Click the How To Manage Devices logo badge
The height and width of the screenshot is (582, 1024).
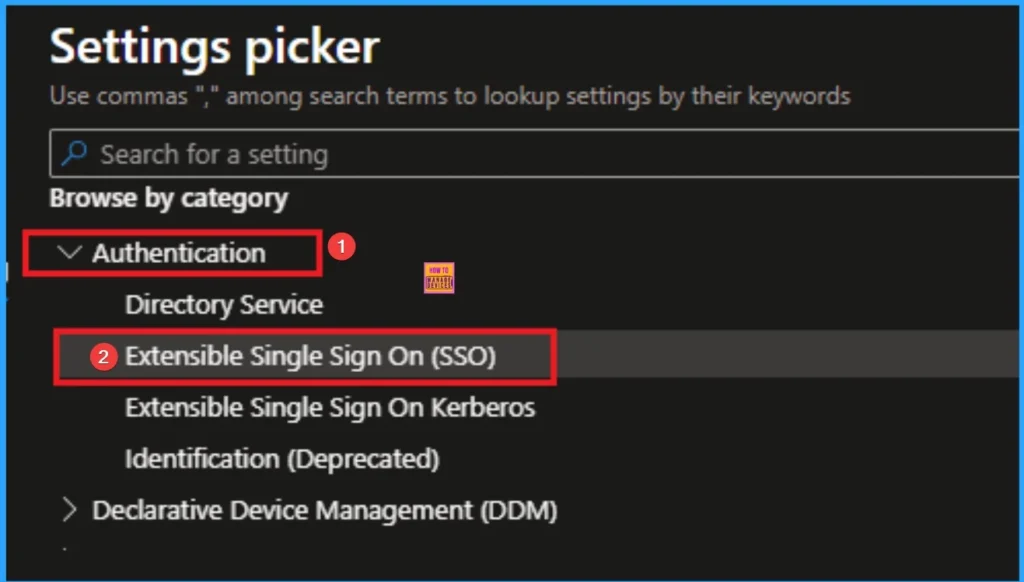tap(437, 278)
